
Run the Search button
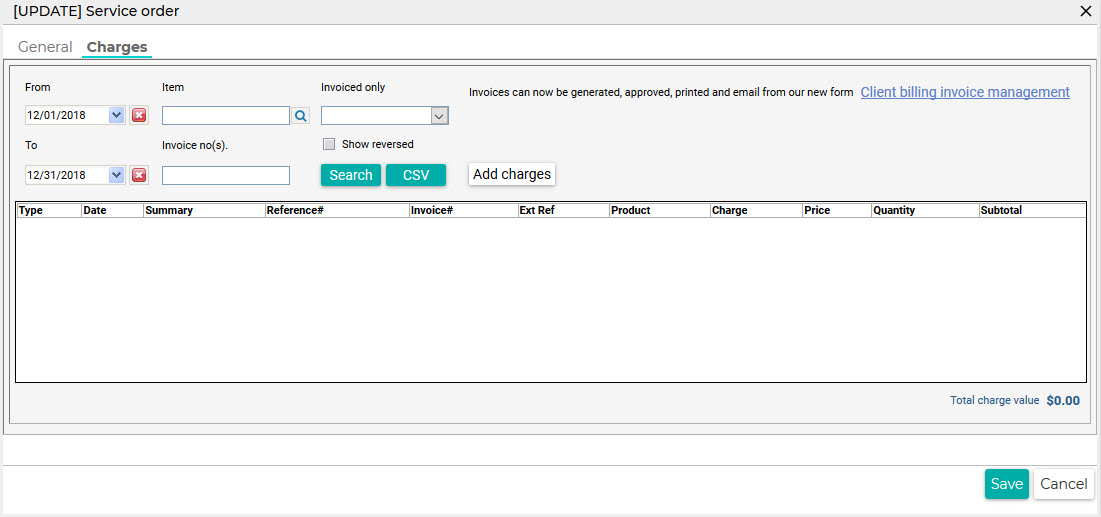coord(351,175)
